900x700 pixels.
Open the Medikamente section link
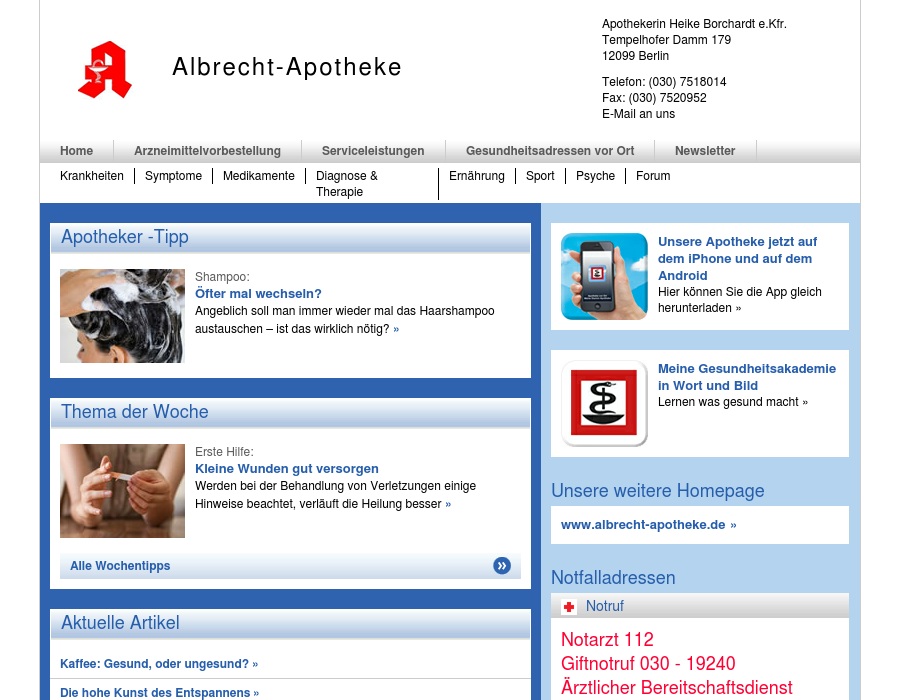[259, 176]
